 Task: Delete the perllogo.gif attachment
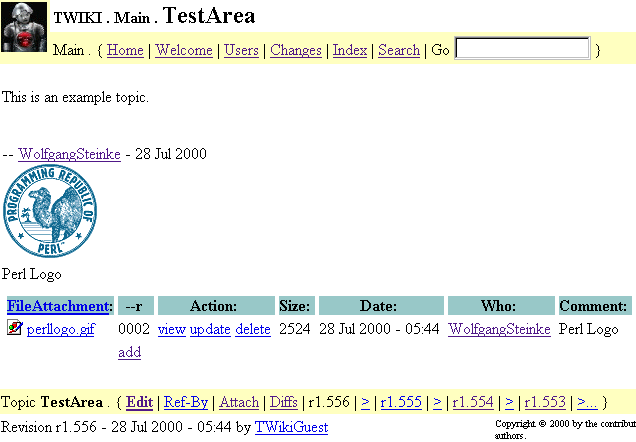point(253,329)
